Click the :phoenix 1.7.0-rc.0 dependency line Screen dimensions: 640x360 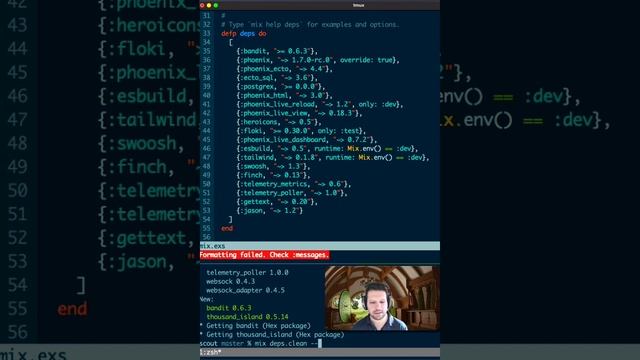(x=318, y=60)
